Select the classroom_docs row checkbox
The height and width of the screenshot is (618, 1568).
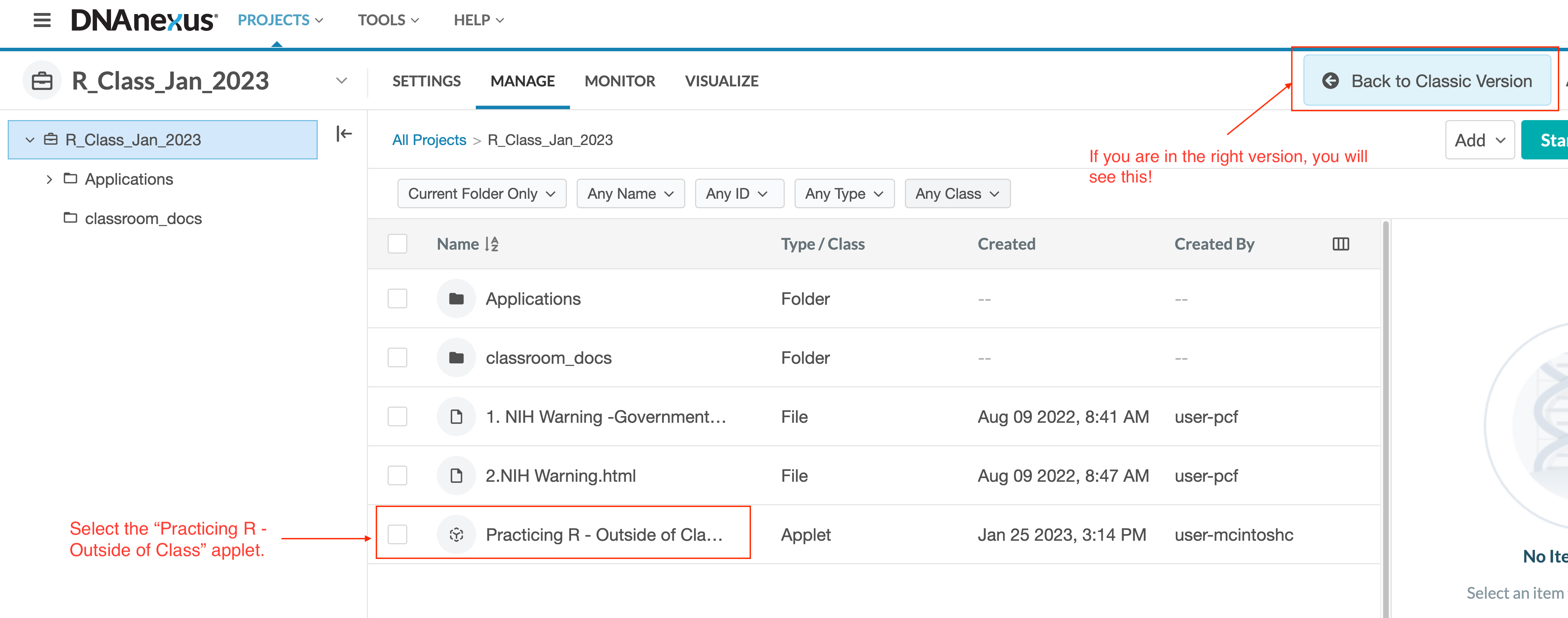[x=397, y=358]
